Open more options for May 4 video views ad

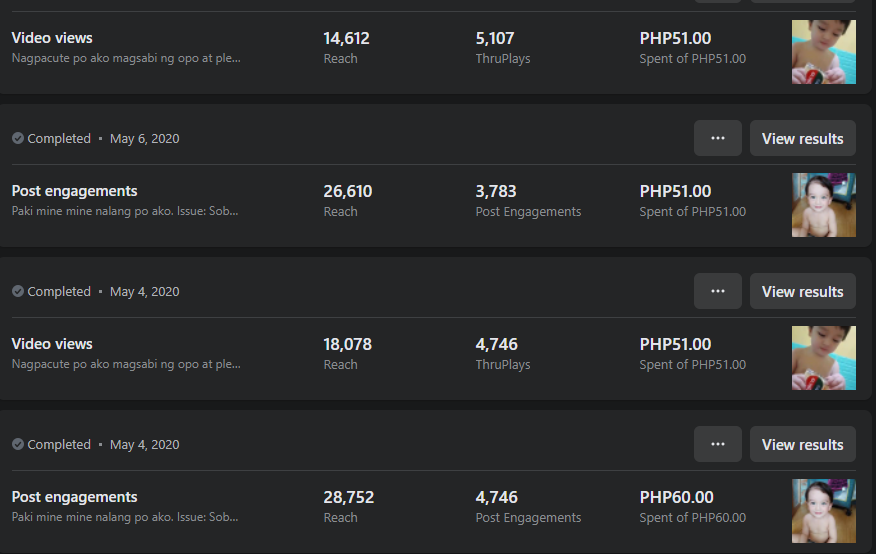click(717, 291)
